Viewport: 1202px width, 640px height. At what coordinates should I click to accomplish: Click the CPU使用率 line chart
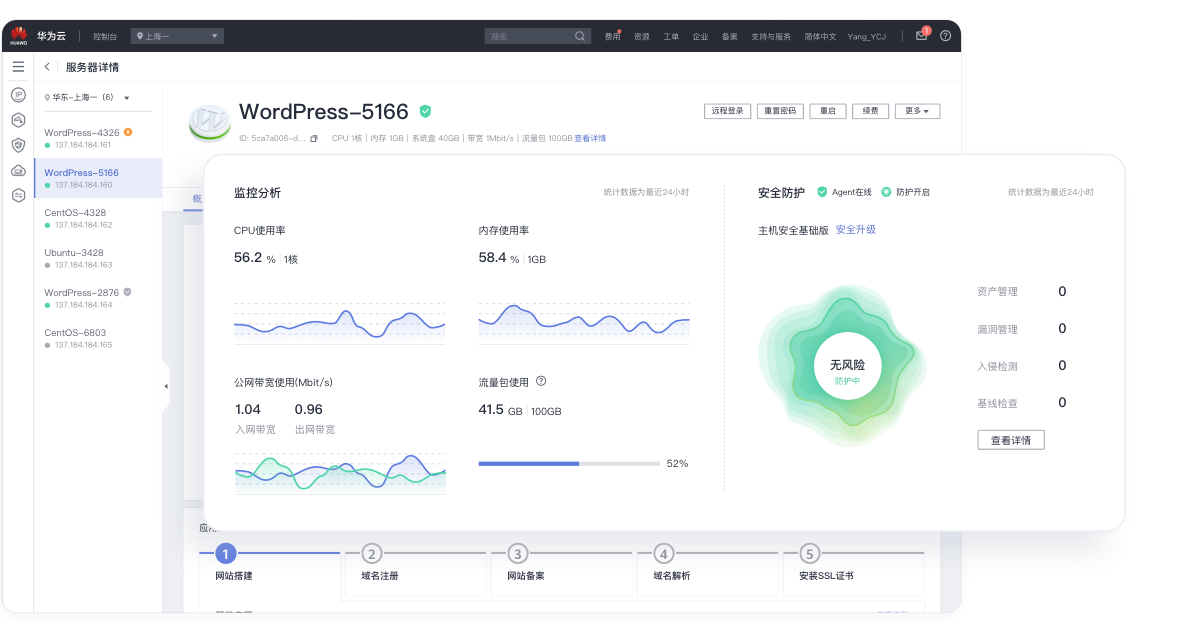click(340, 322)
